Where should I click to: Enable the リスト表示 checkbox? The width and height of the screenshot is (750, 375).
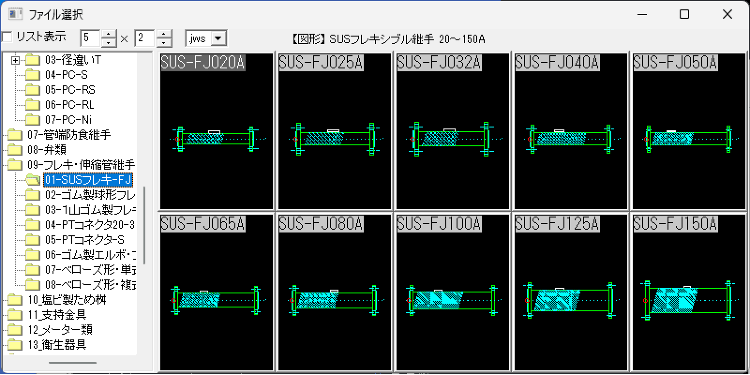click(6, 37)
